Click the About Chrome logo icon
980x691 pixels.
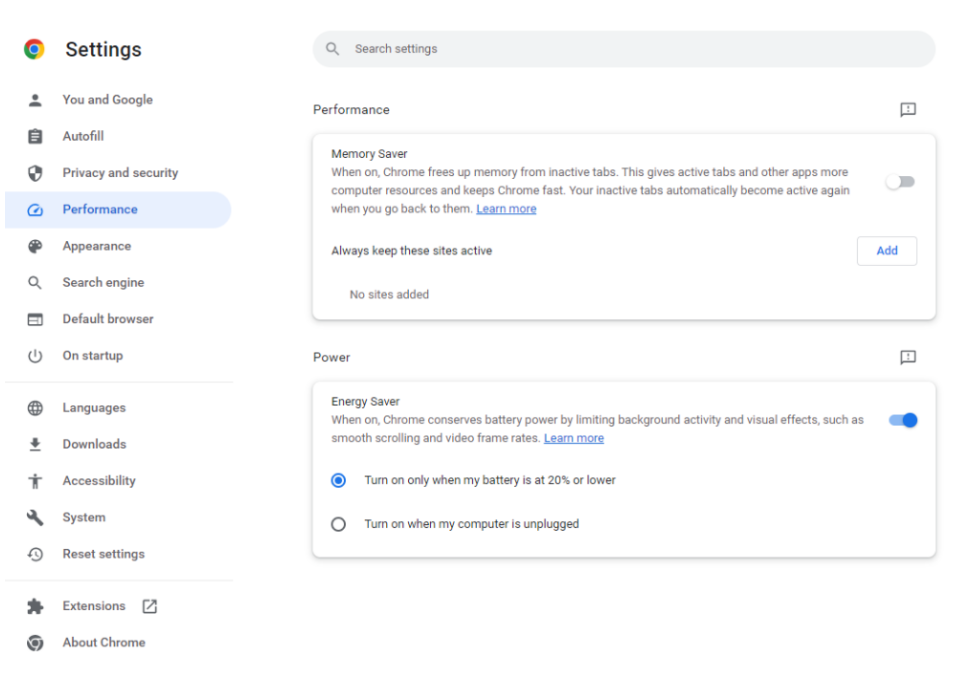(35, 643)
